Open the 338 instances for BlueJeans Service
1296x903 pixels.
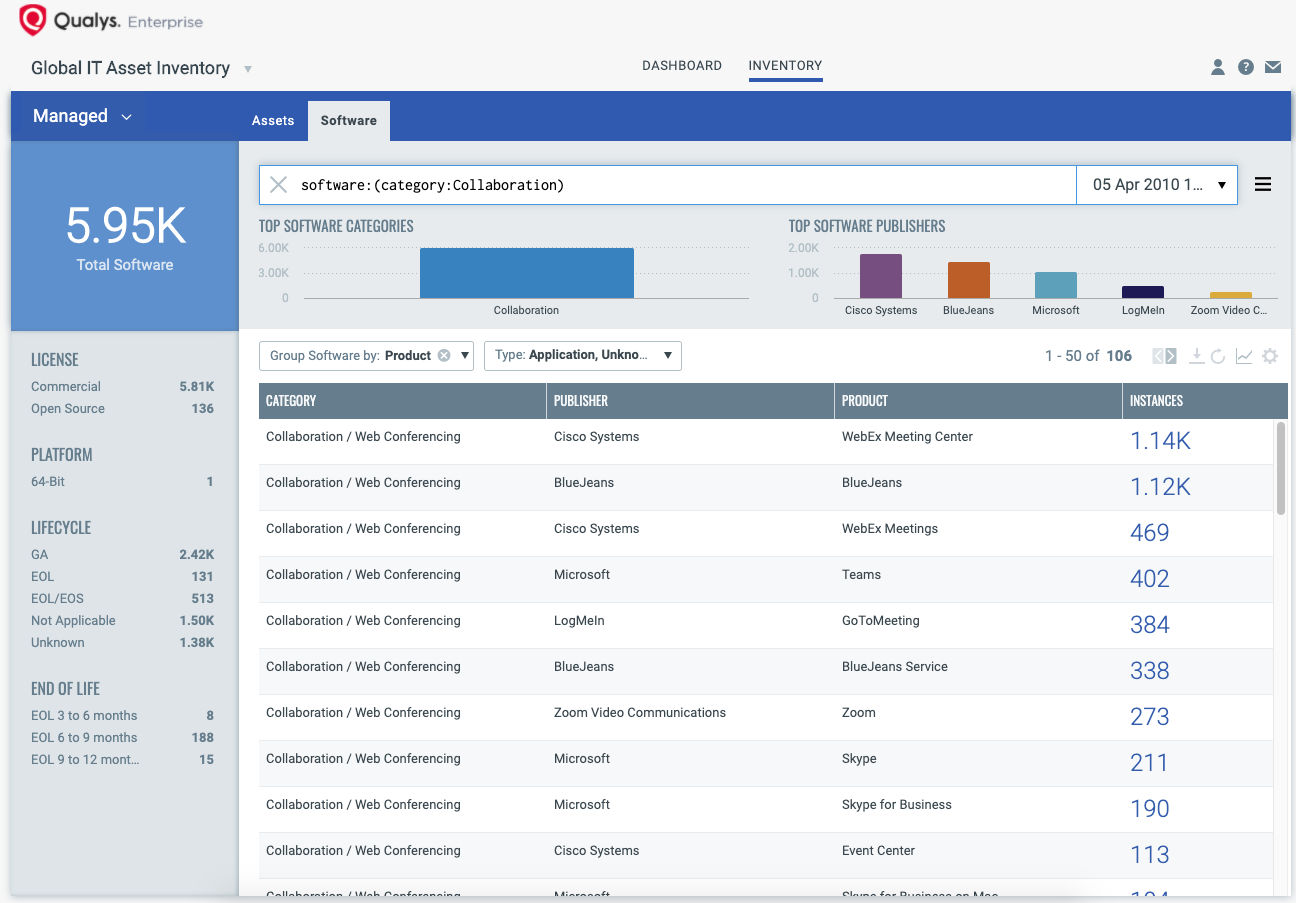(x=1150, y=671)
